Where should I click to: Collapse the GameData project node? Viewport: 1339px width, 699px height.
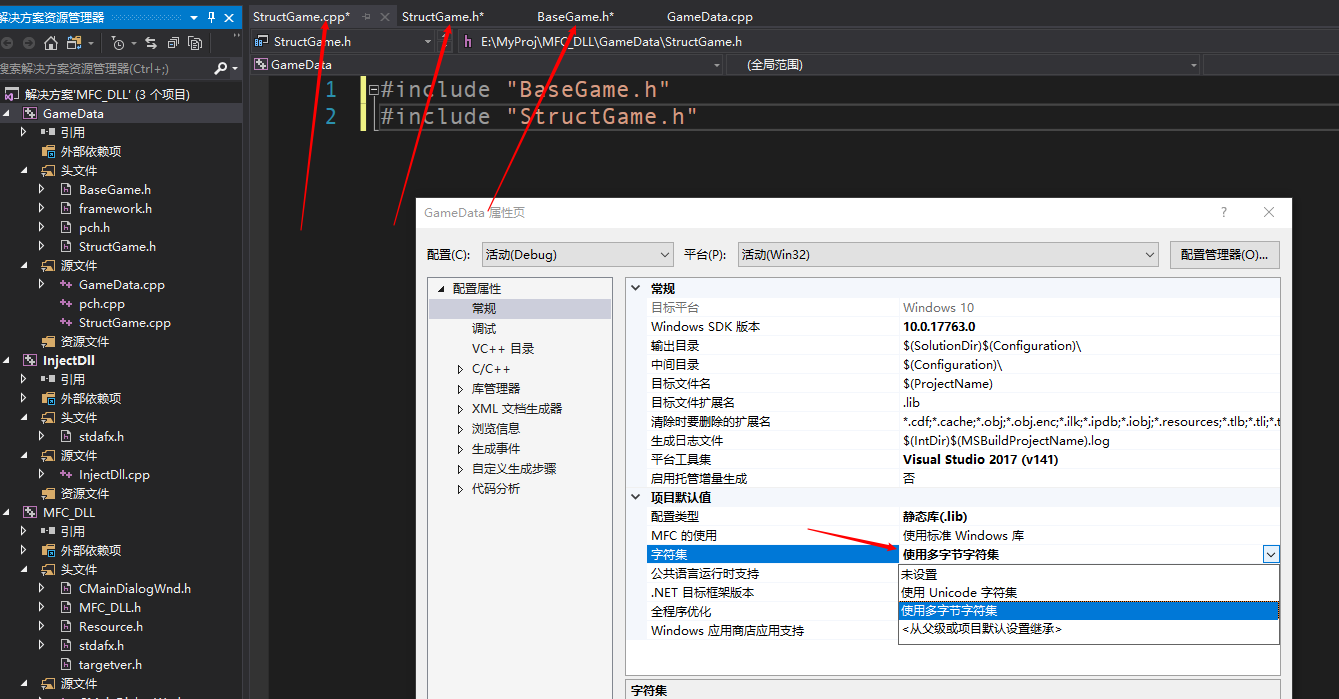[7, 113]
